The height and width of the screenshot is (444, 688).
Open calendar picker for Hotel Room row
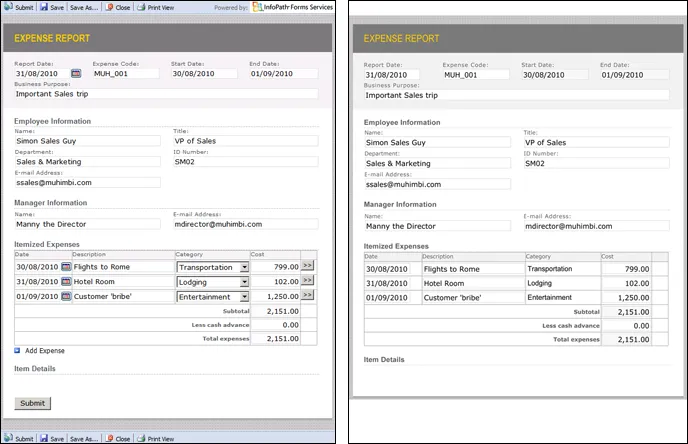(x=67, y=282)
